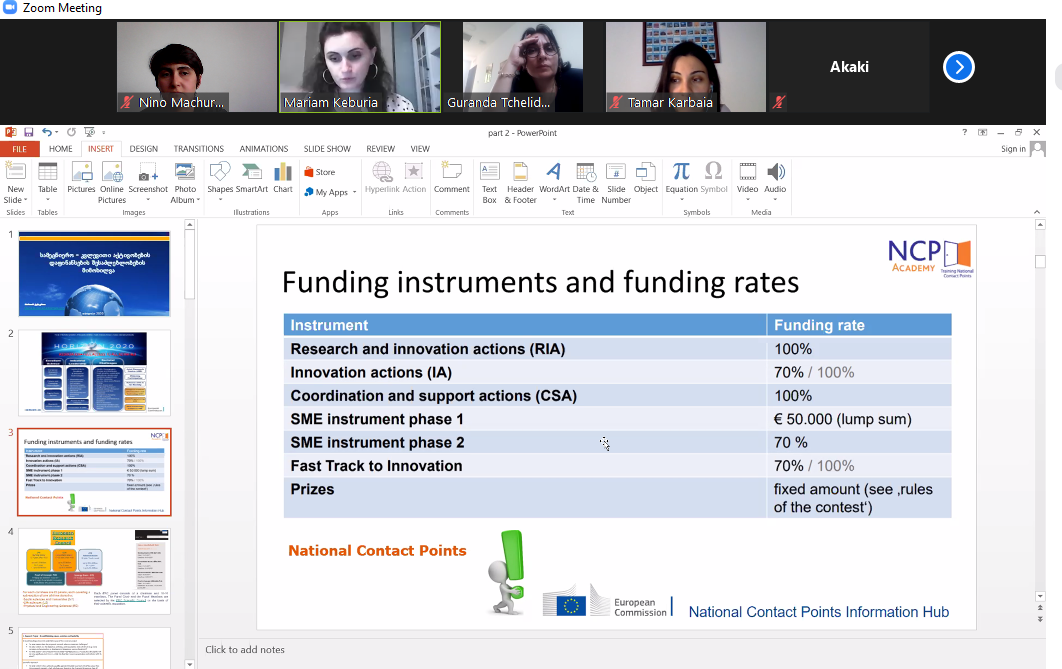Insert Pictures from the ribbon
The height and width of the screenshot is (669, 1062).
pyautogui.click(x=81, y=173)
